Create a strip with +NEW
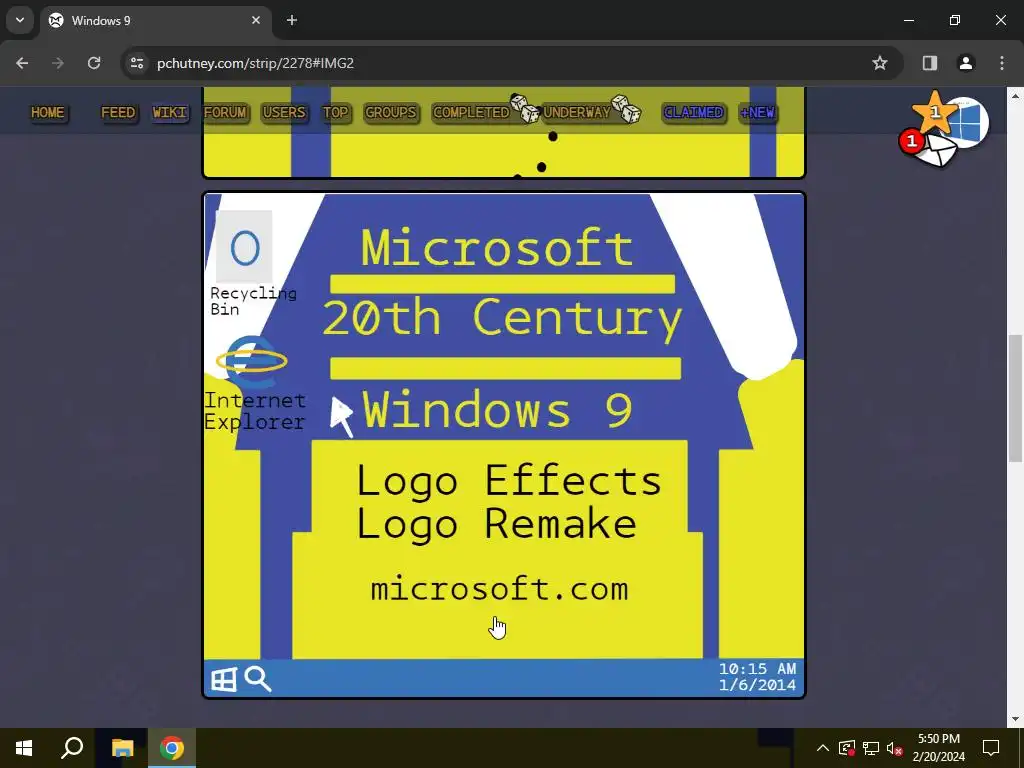The height and width of the screenshot is (768, 1024). point(758,112)
